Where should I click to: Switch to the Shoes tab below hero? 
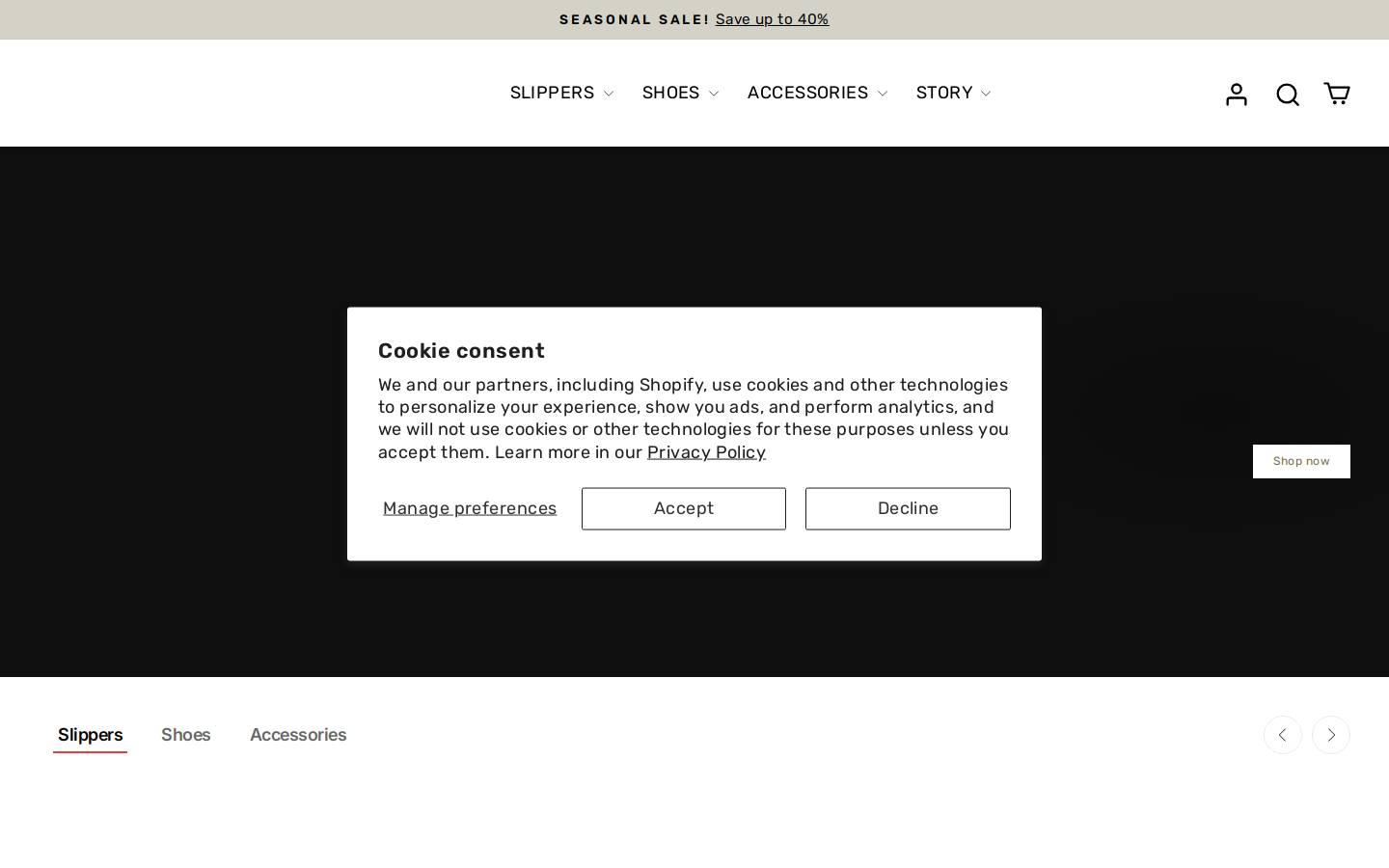186,735
